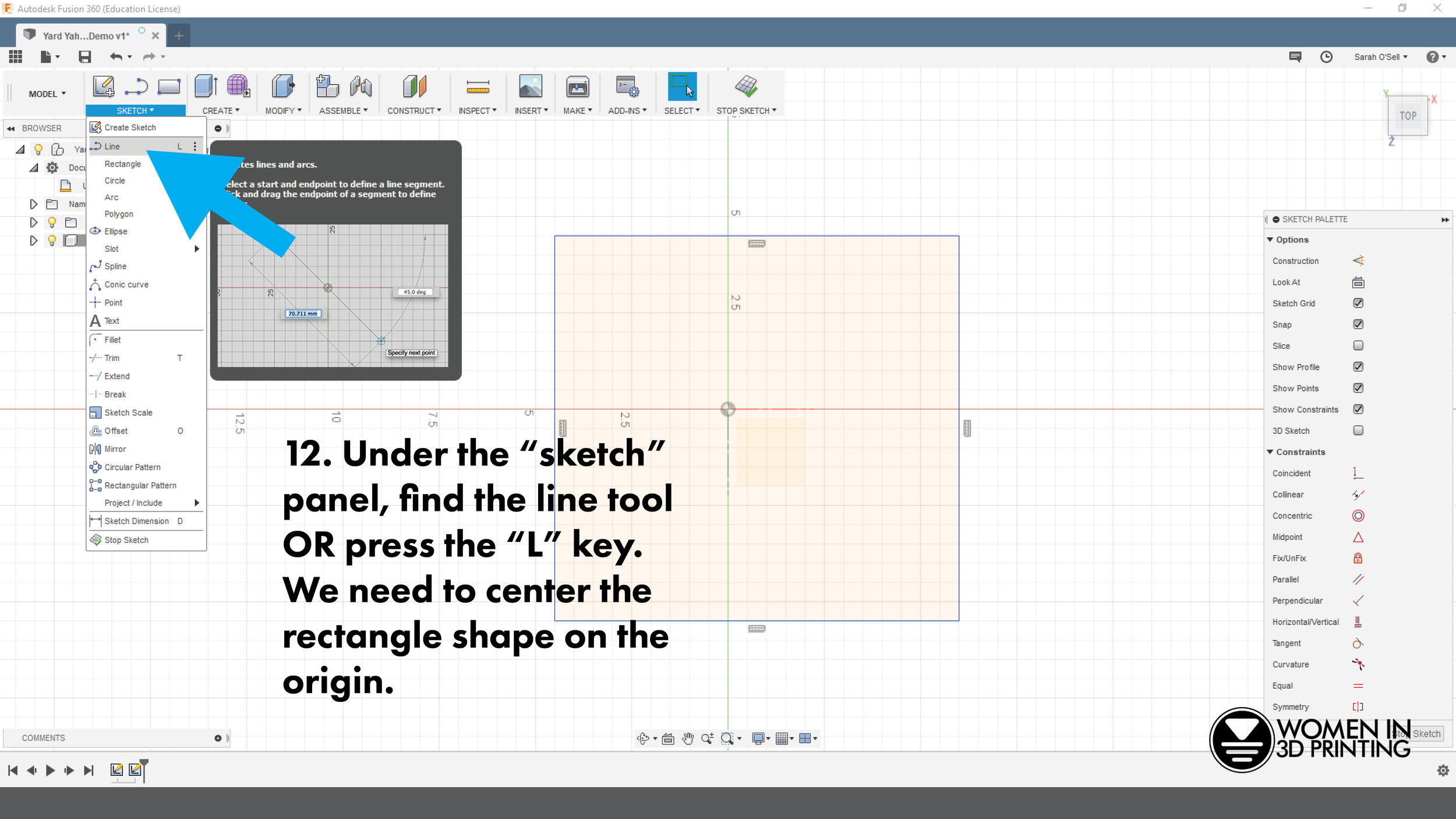1456x819 pixels.
Task: Enable the 3D Sketch checkbox
Action: 1358,430
